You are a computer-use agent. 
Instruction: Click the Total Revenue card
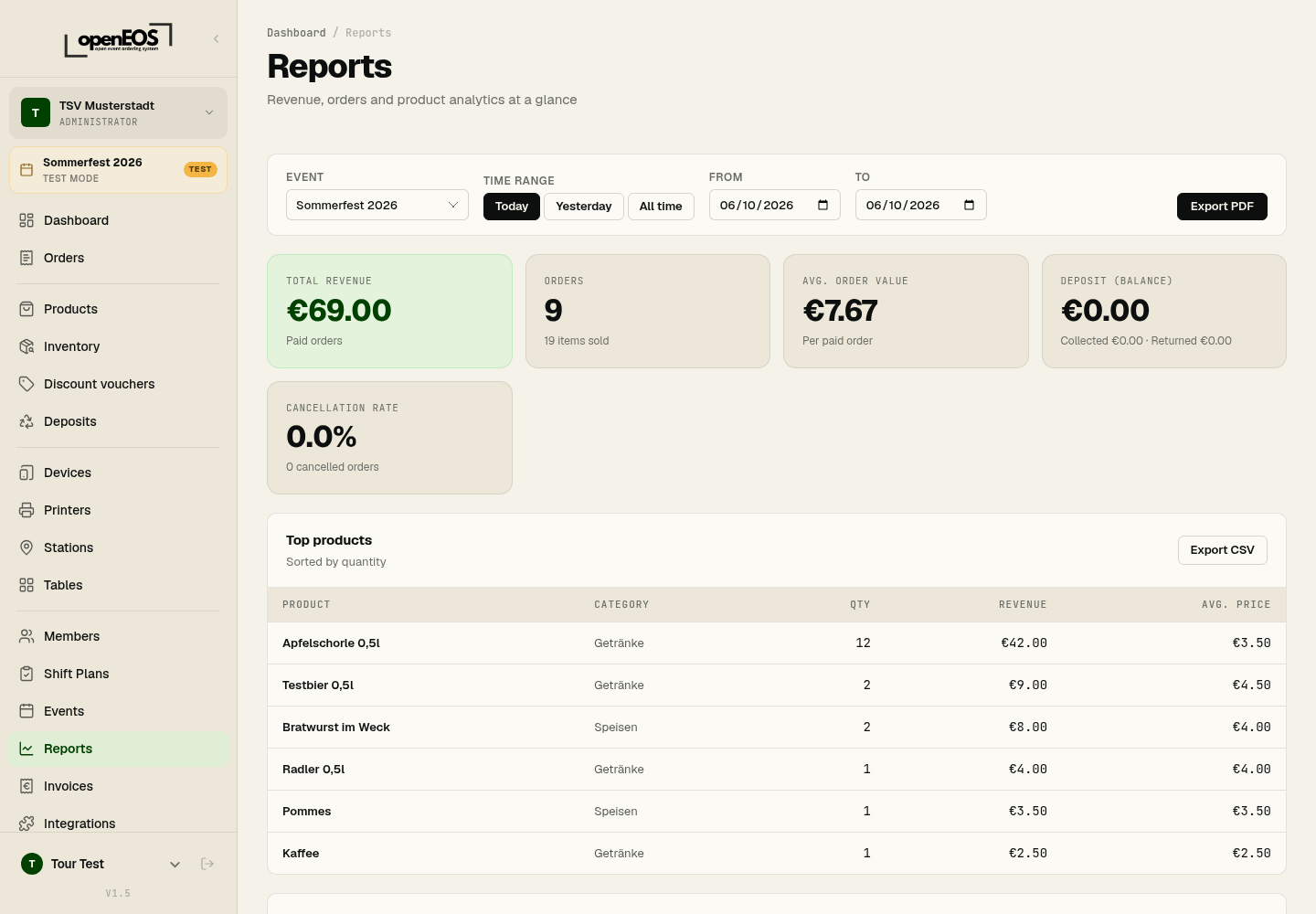[x=389, y=311]
